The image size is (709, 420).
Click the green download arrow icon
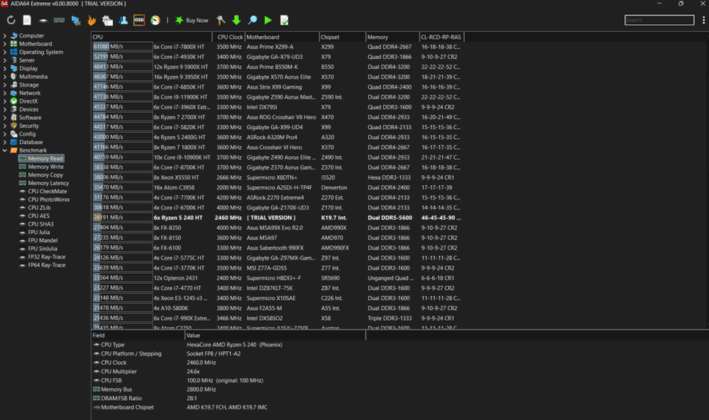pos(236,20)
